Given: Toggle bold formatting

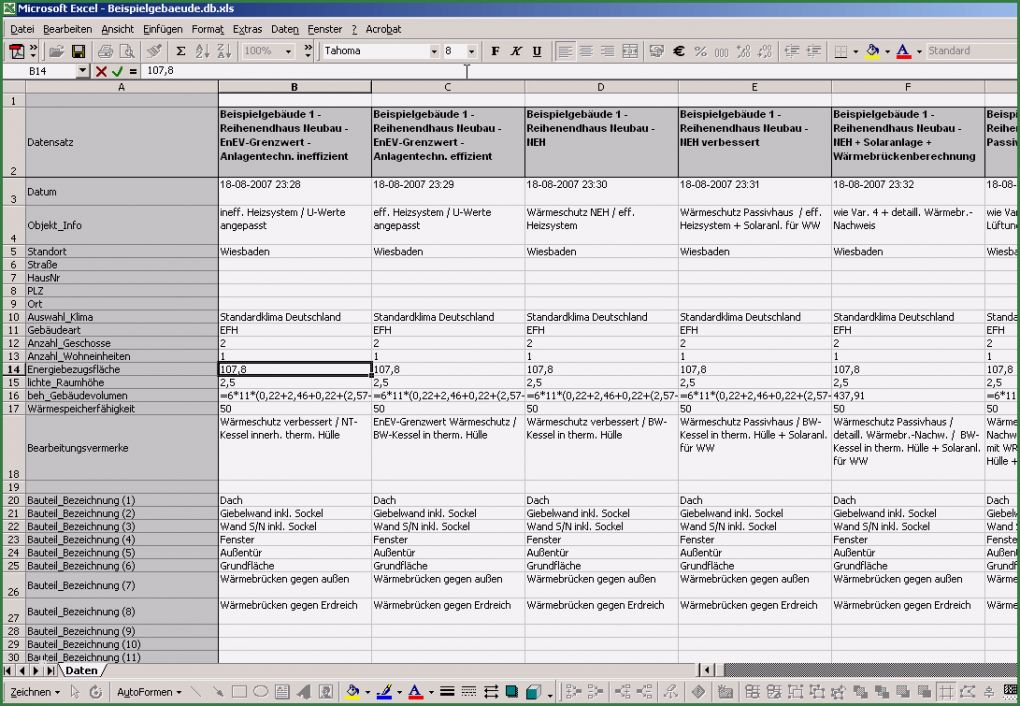Looking at the screenshot, I should (494, 51).
